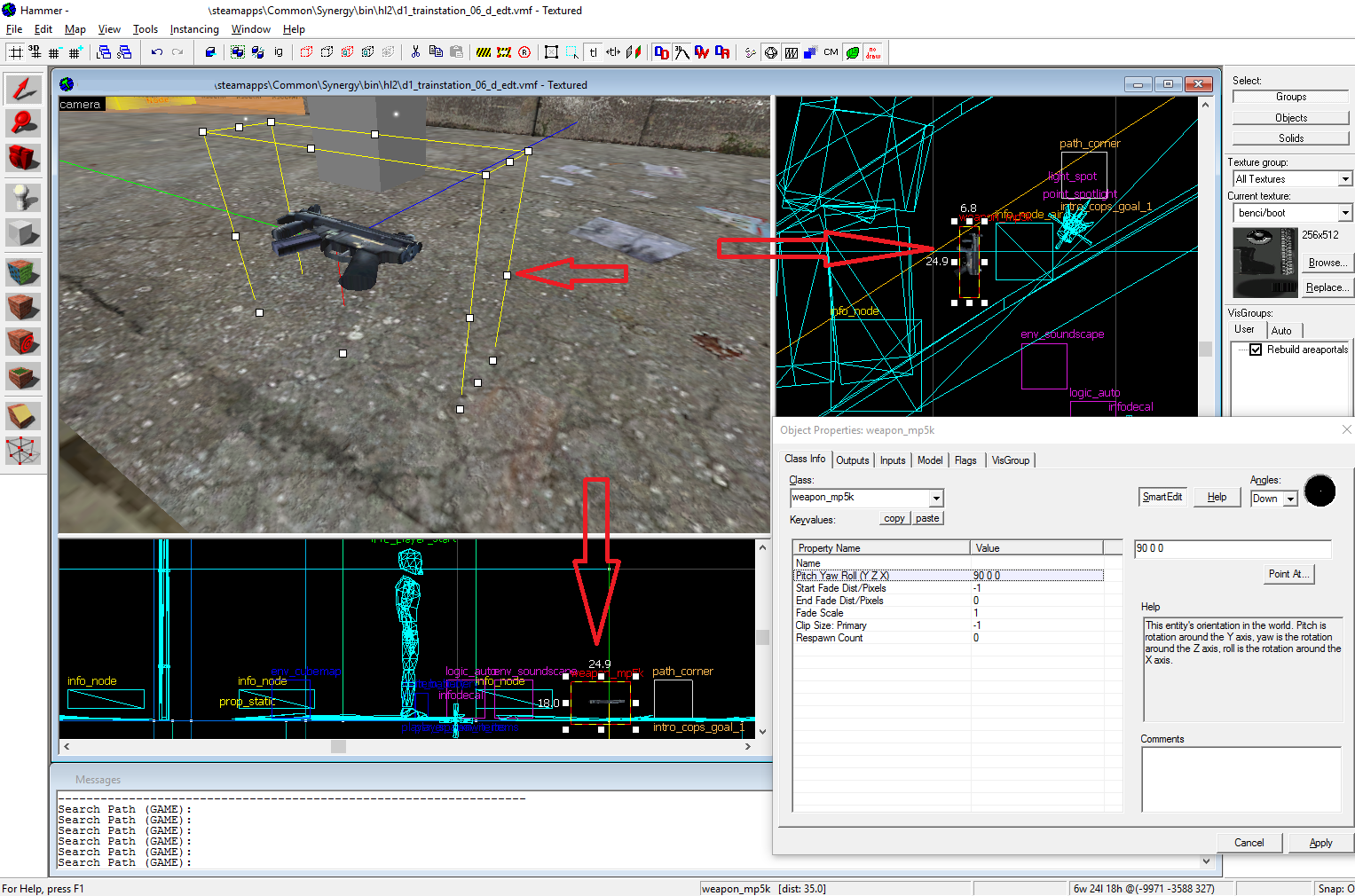Expand the Current texture dropdown
Image resolution: width=1355 pixels, height=896 pixels.
[x=1345, y=213]
